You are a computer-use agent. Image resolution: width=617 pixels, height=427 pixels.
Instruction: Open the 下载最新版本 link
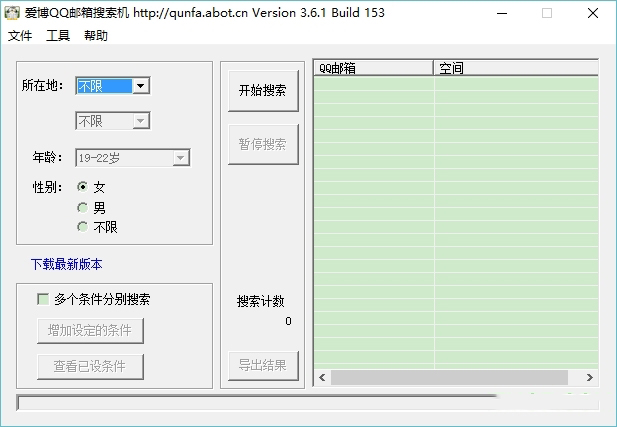pyautogui.click(x=66, y=264)
